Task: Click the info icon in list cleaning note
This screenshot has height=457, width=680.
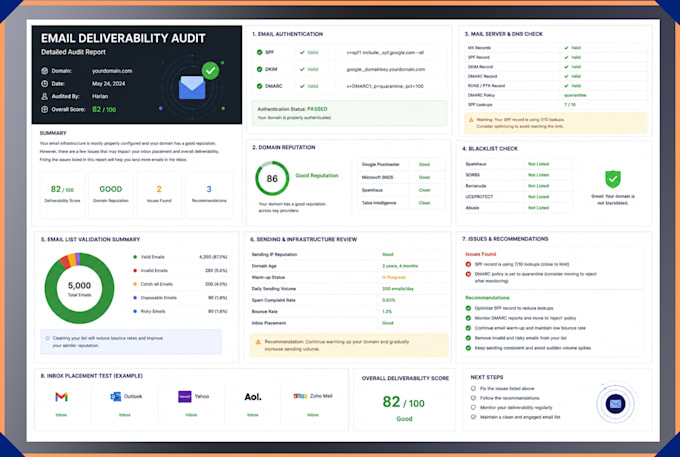Action: (47, 338)
